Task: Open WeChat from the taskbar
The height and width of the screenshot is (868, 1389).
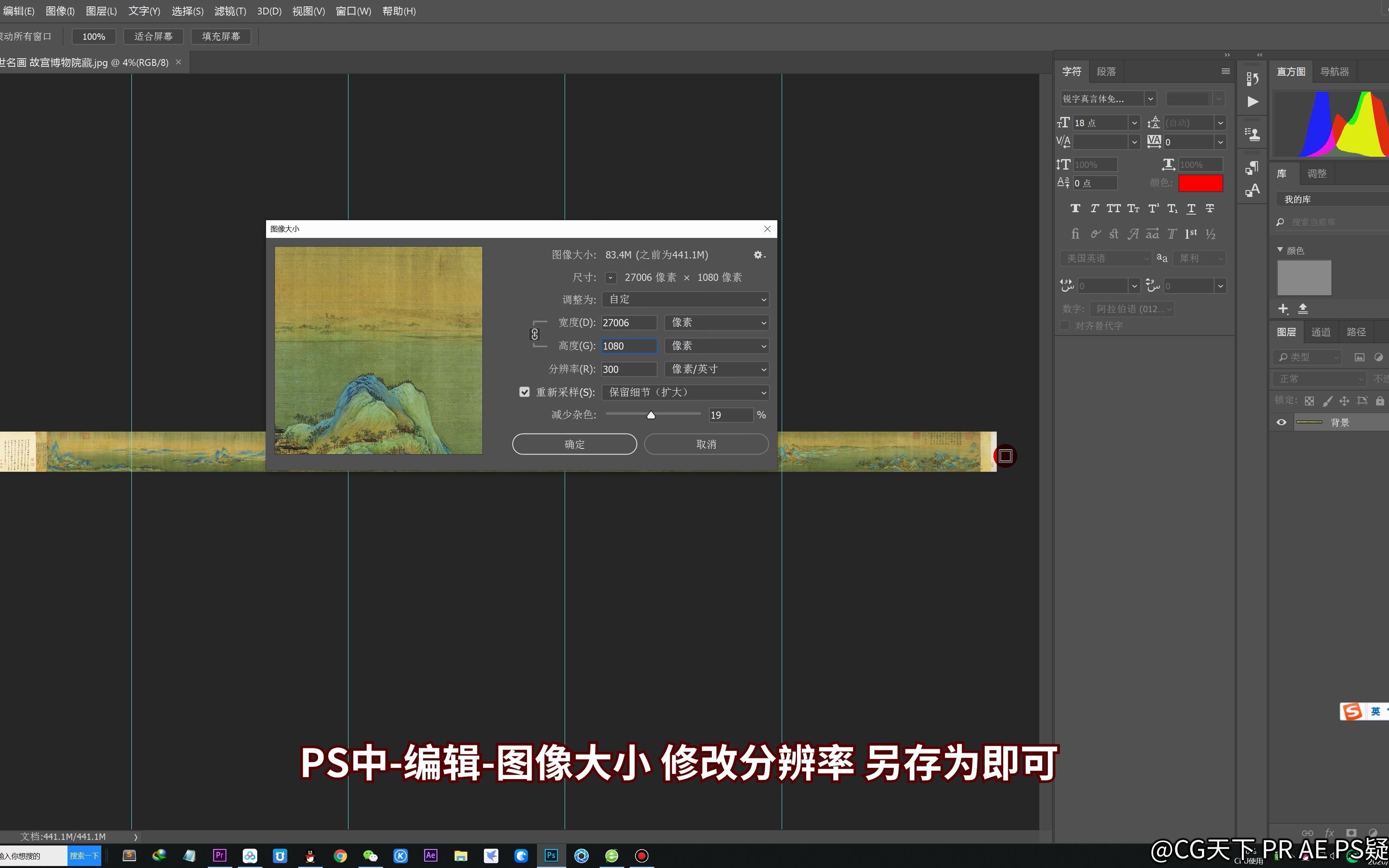Action: (370, 856)
